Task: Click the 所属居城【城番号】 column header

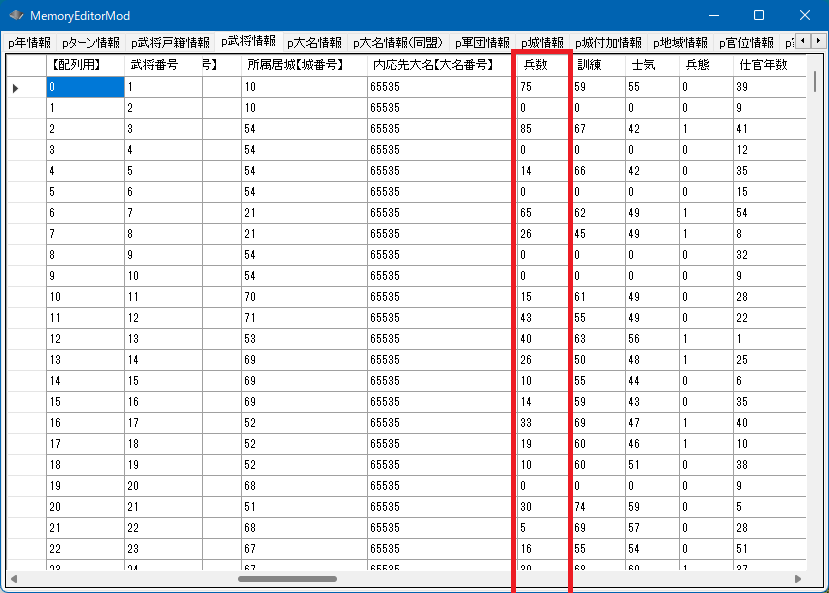Action: tap(295, 64)
